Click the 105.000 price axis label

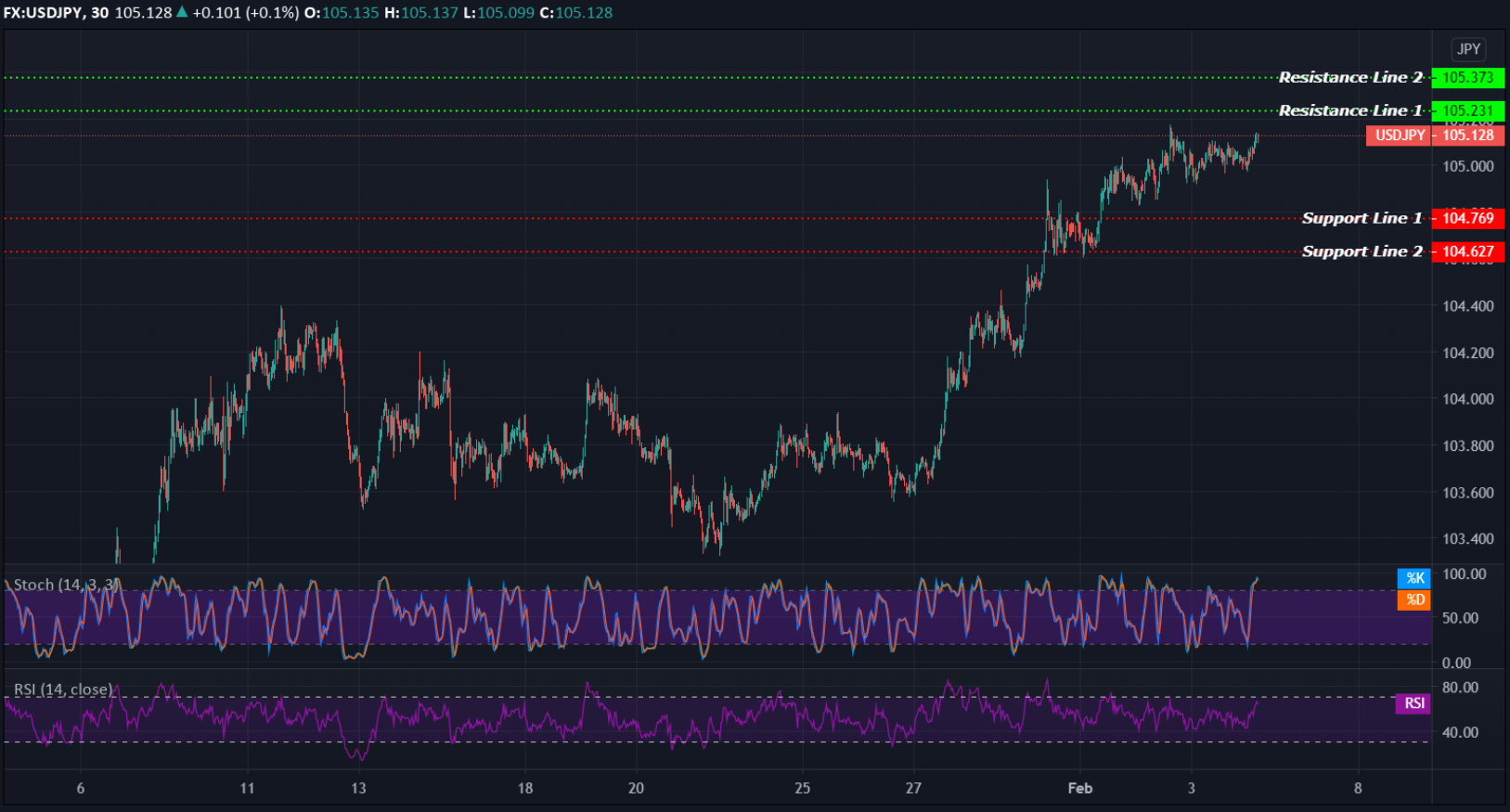tap(1467, 166)
